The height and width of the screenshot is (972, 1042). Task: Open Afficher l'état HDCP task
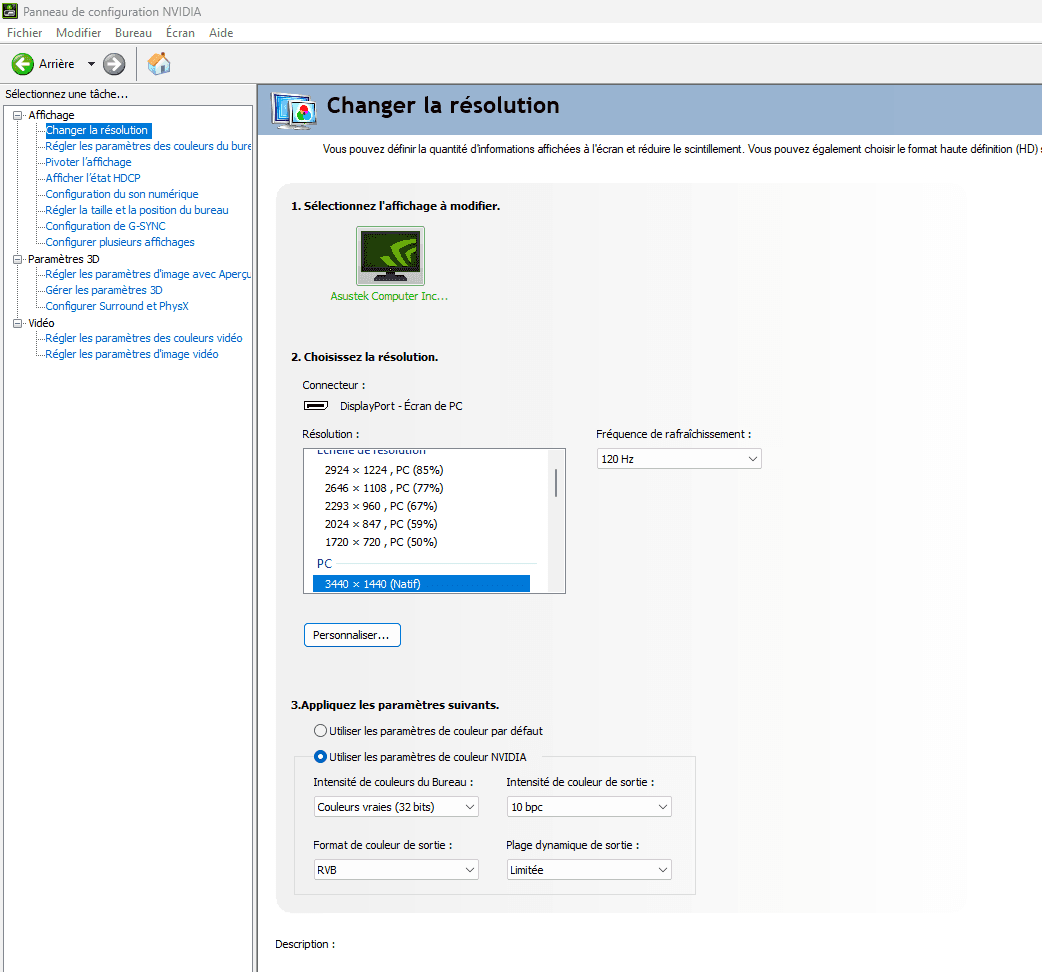pyautogui.click(x=93, y=178)
